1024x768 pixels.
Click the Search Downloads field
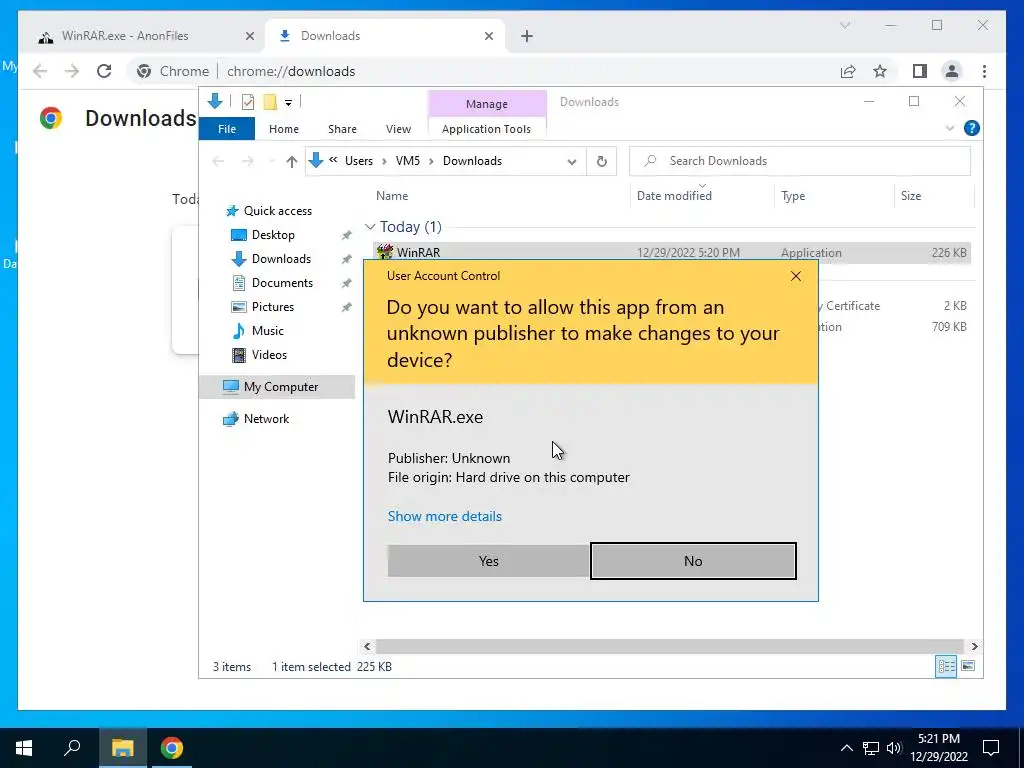799,161
